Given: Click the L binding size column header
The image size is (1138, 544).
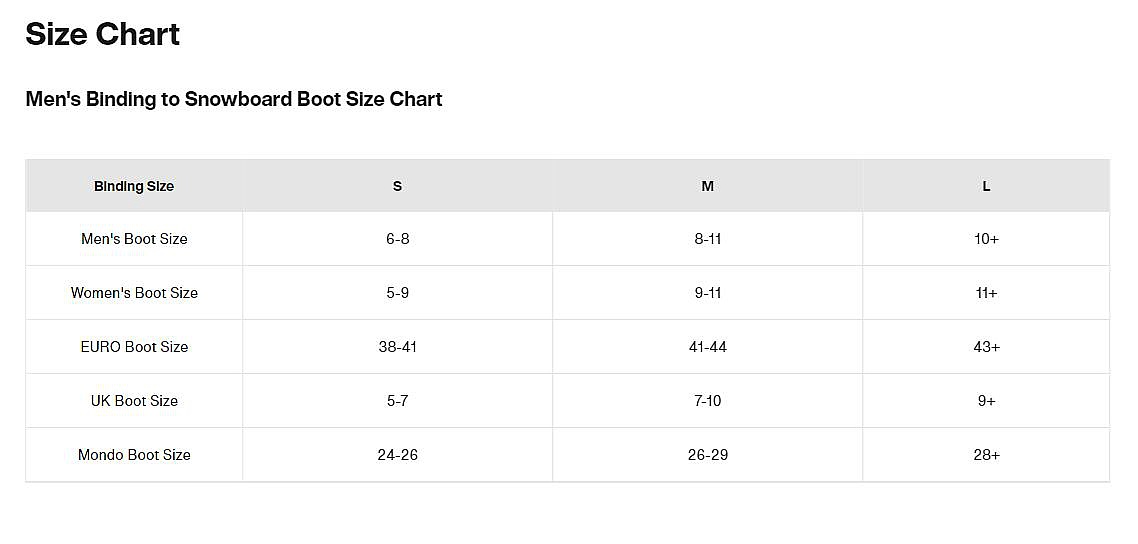Looking at the screenshot, I should (x=986, y=186).
